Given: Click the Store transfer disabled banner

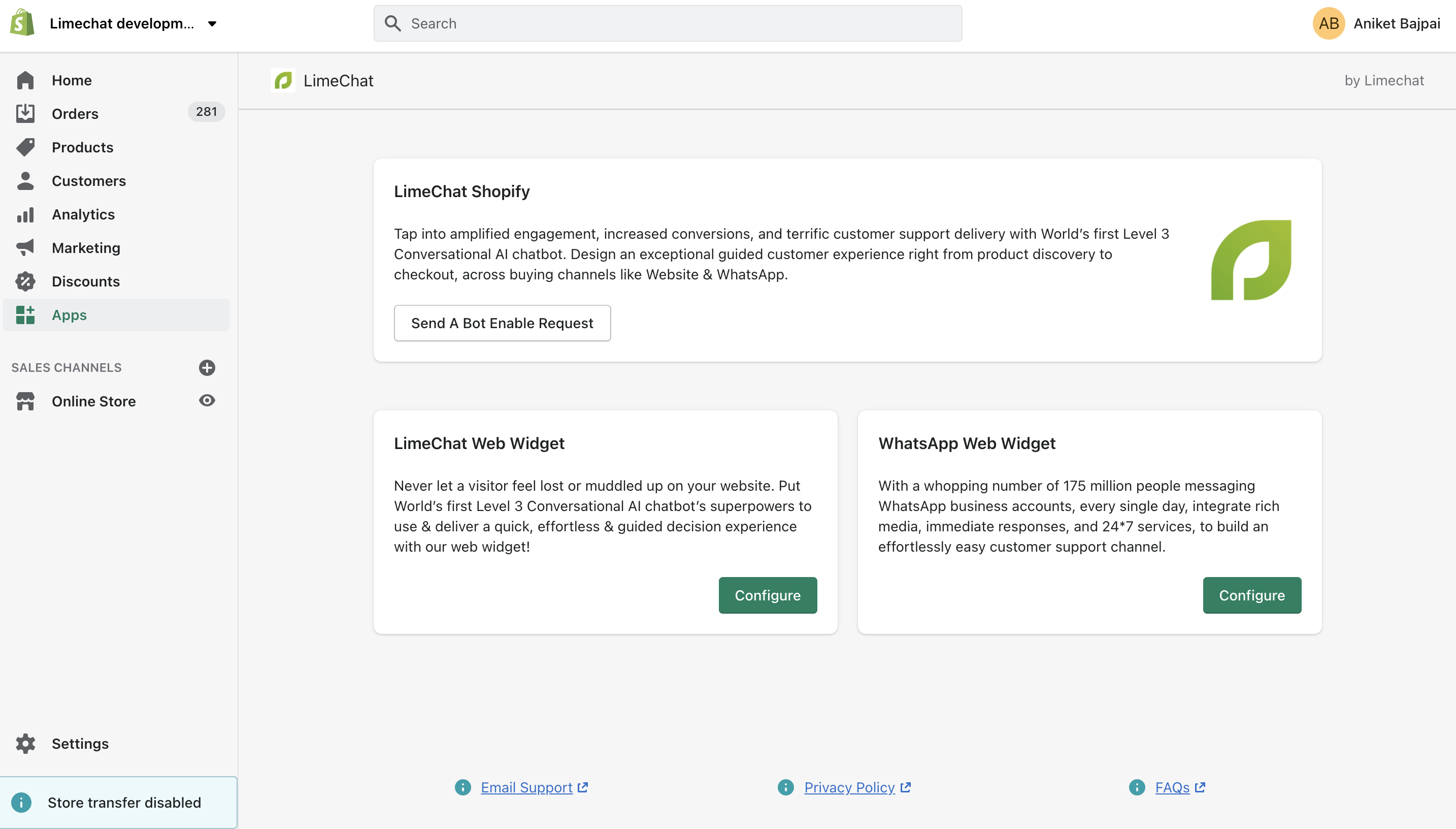Looking at the screenshot, I should pos(118,802).
